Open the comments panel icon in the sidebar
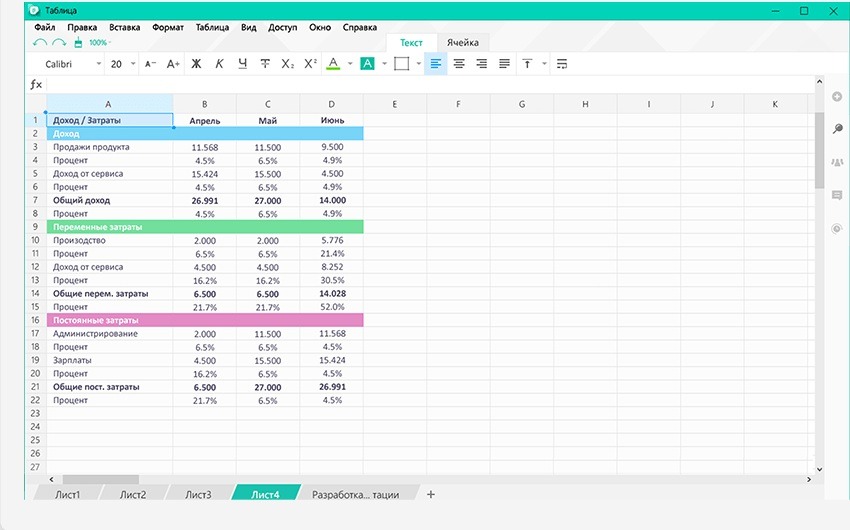850x530 pixels. [837, 195]
